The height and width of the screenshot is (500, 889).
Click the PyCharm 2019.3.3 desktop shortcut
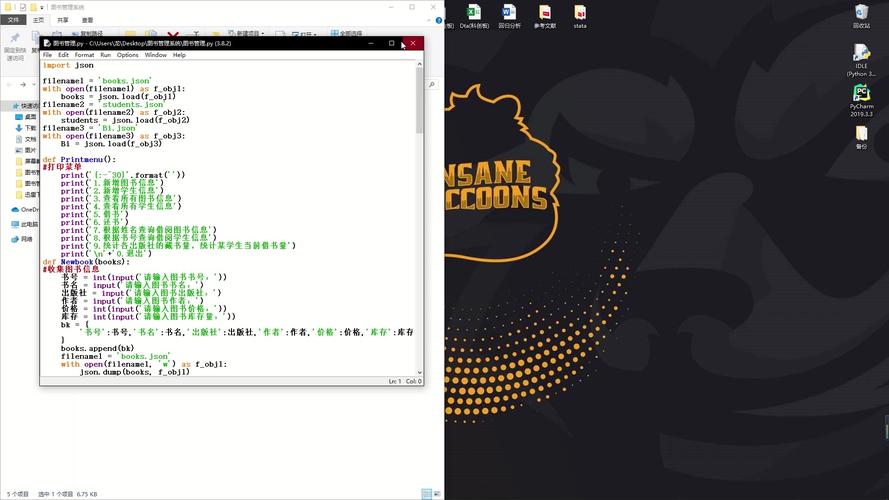(x=861, y=101)
